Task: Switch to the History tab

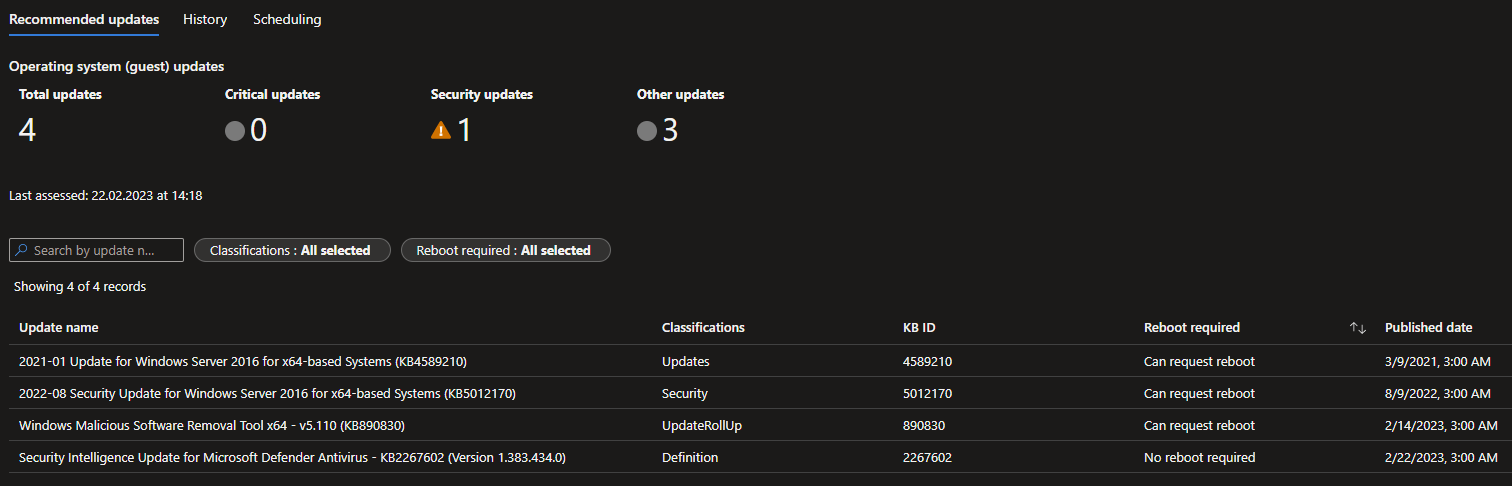Action: click(205, 19)
